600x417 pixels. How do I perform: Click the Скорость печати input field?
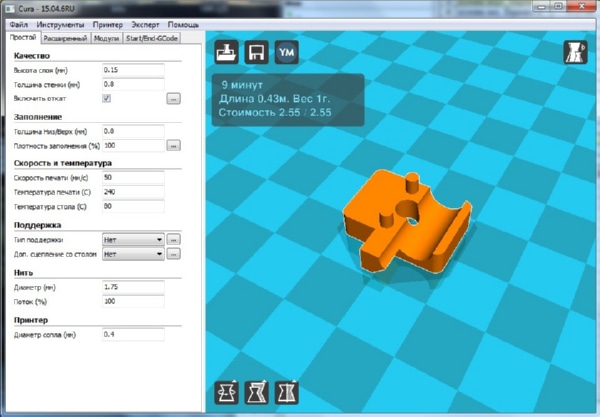[133, 178]
